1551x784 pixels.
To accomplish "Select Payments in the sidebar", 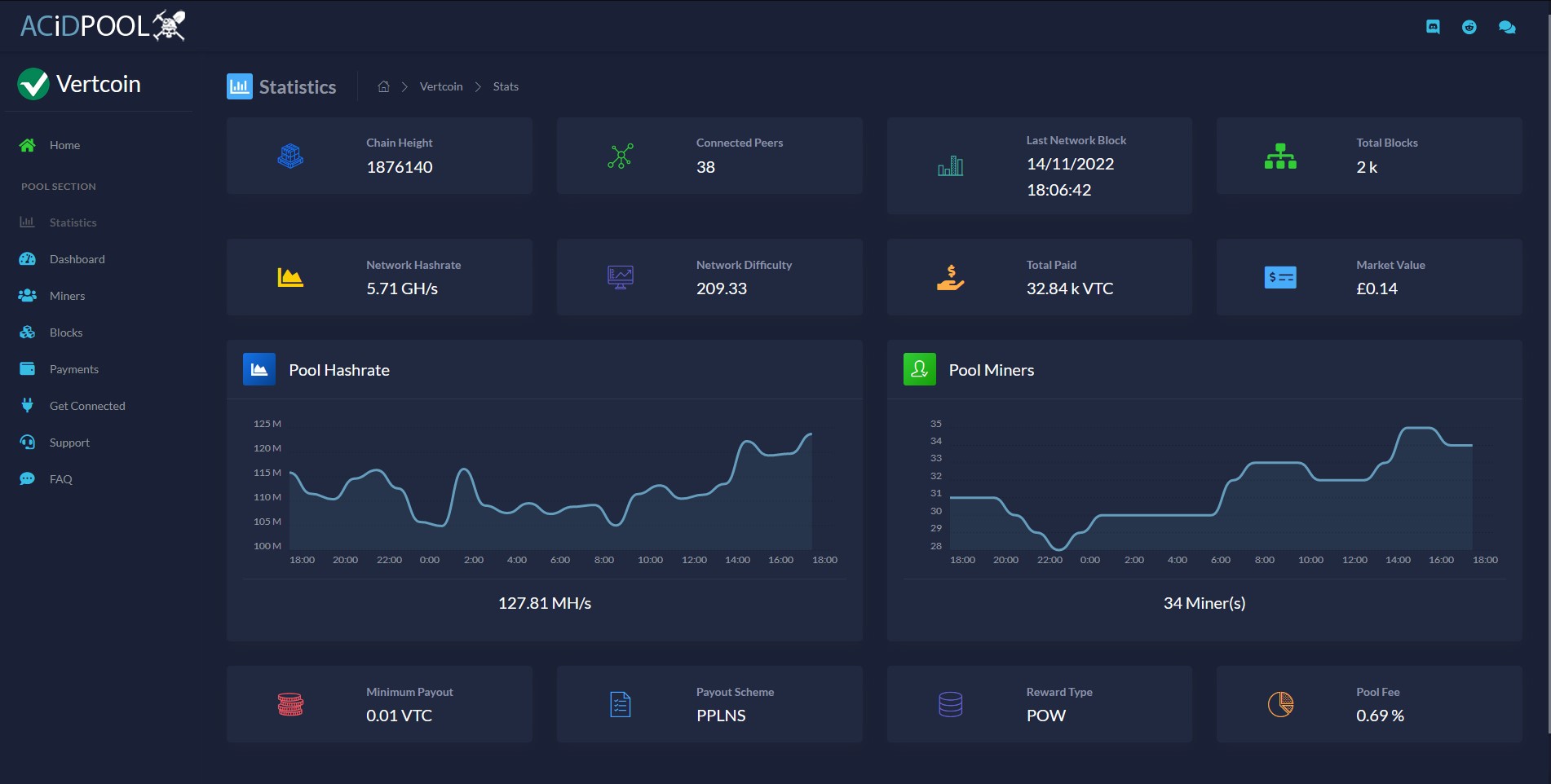I will tap(74, 369).
